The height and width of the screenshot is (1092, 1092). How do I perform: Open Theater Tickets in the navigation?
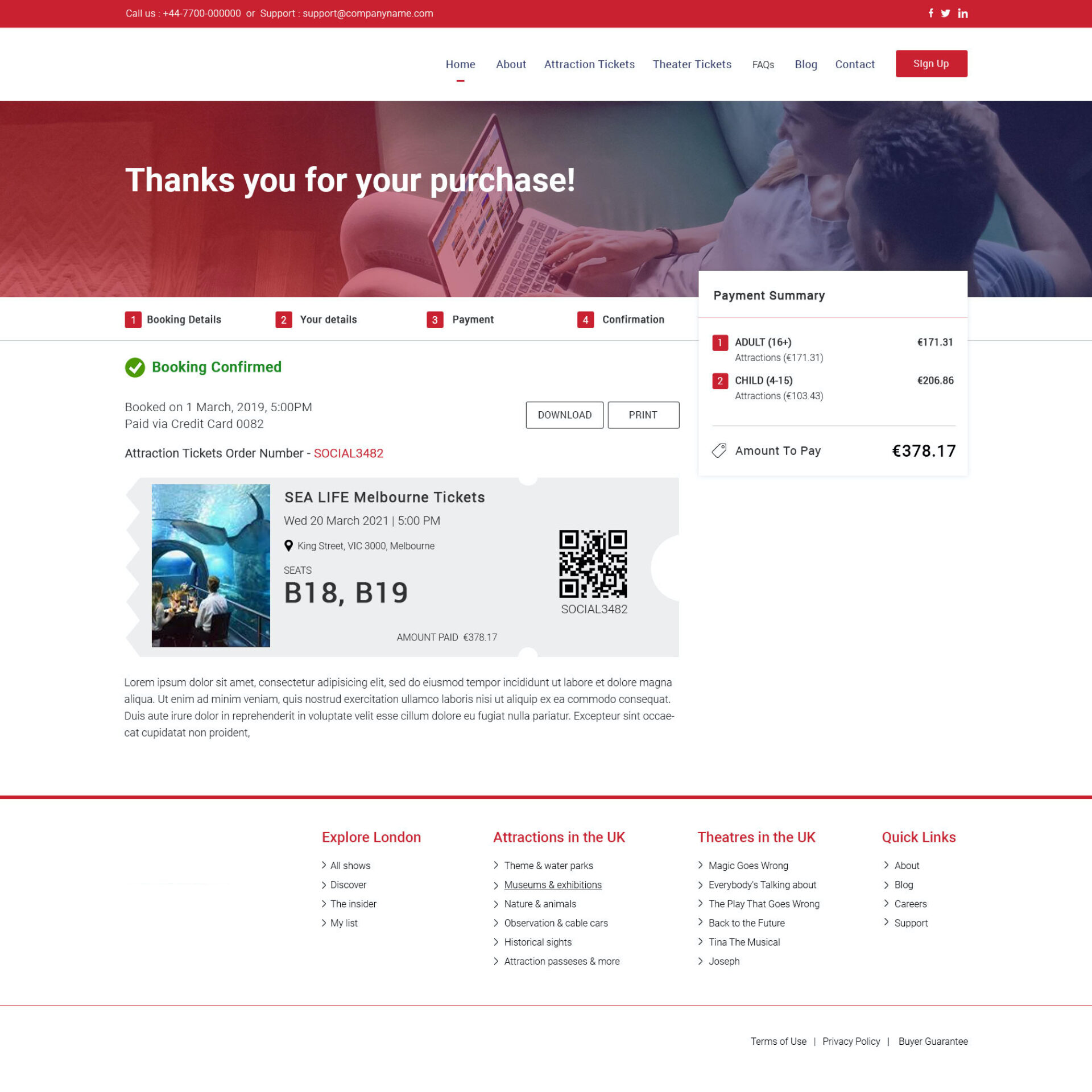(692, 64)
